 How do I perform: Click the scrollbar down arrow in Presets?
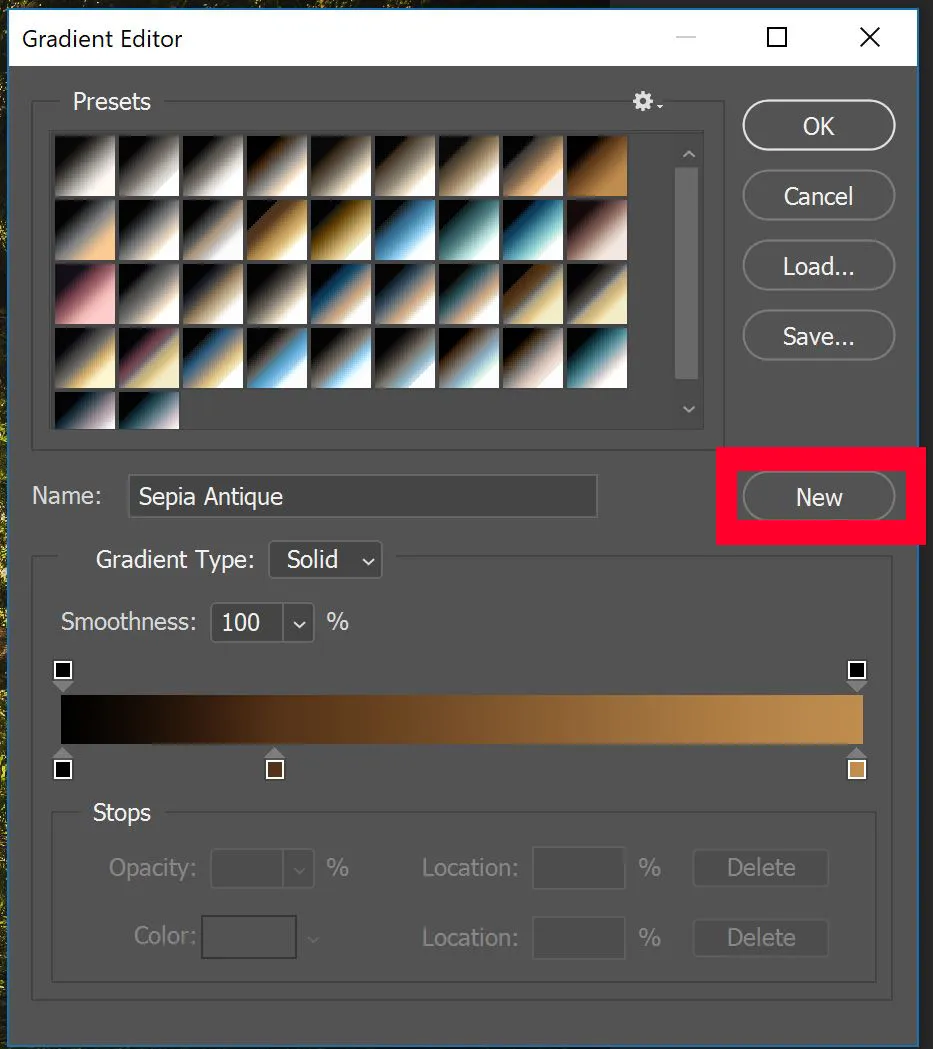(688, 409)
